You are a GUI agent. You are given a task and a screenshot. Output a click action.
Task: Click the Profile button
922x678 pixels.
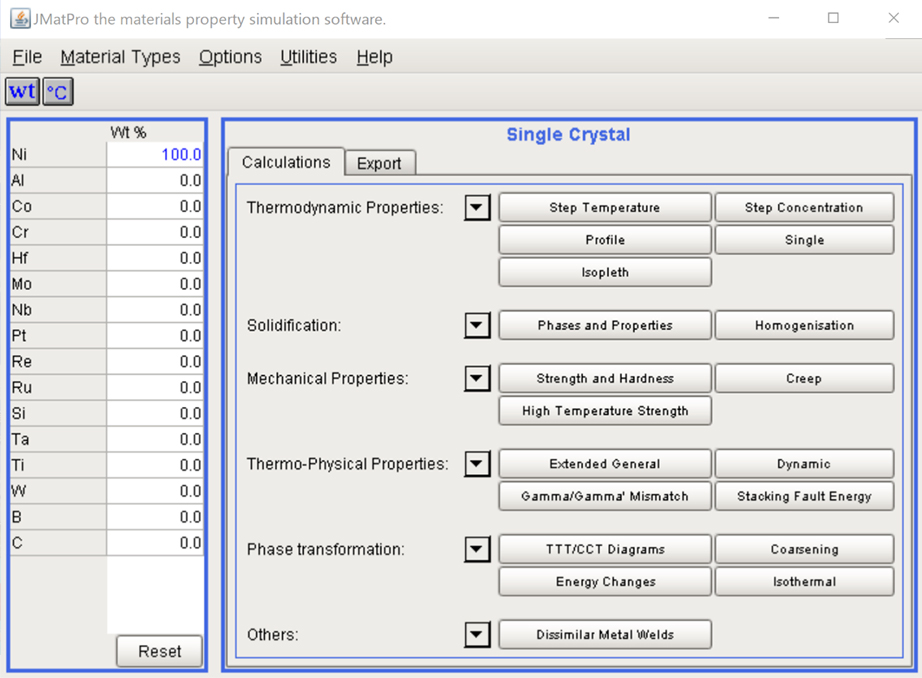[x=605, y=240]
